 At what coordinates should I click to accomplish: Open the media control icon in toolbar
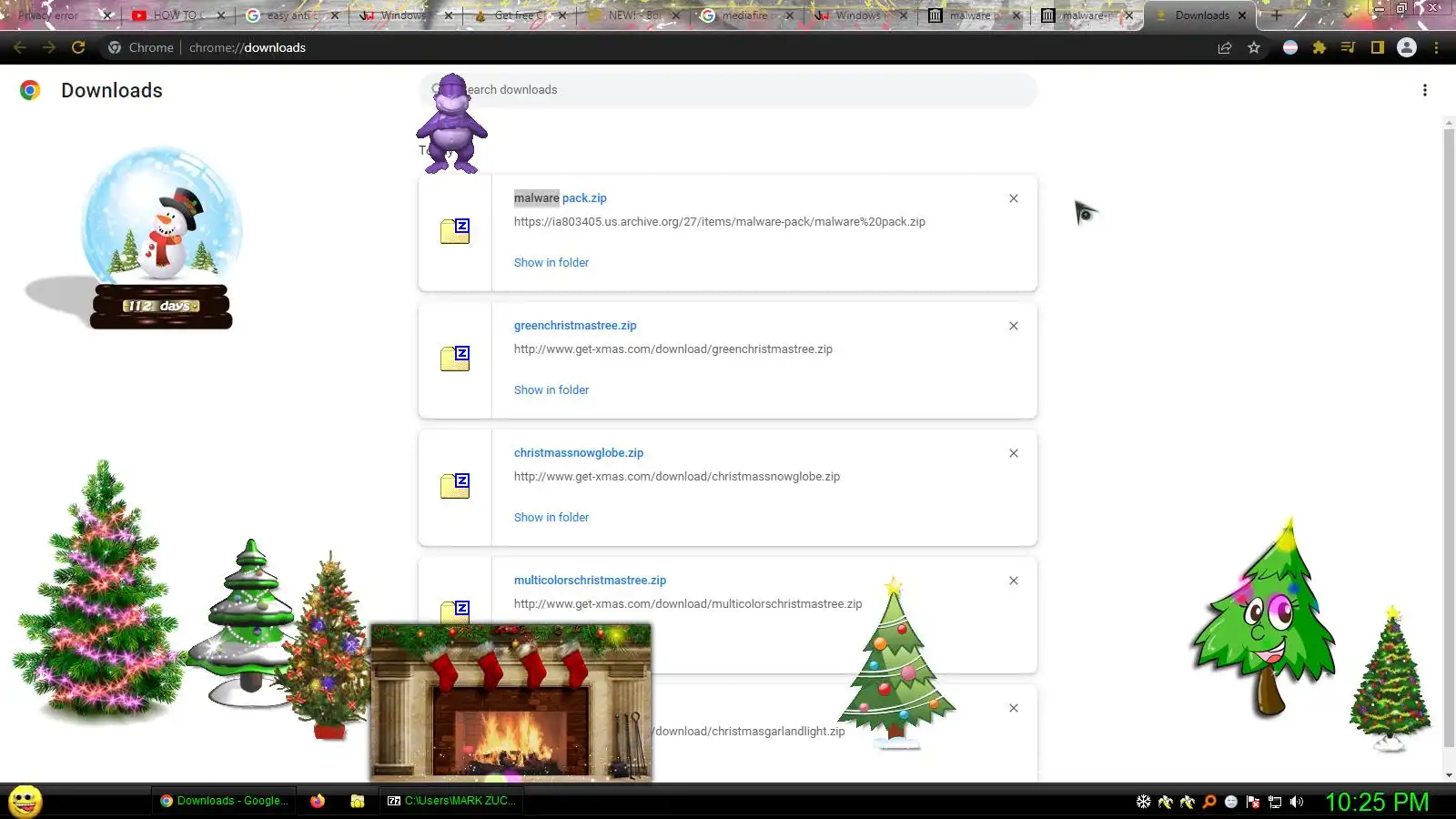click(x=1348, y=47)
